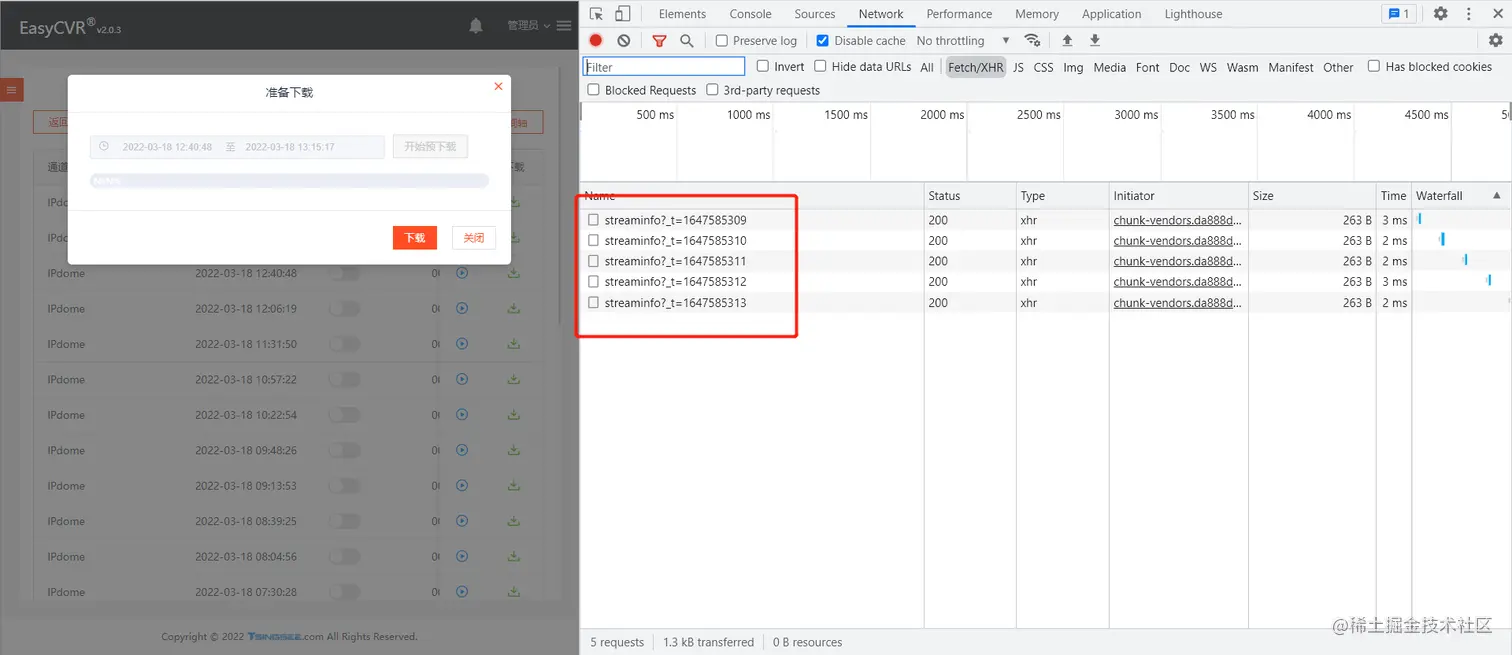Download the 2022-03-18 08:39:25 recording

click(x=514, y=521)
